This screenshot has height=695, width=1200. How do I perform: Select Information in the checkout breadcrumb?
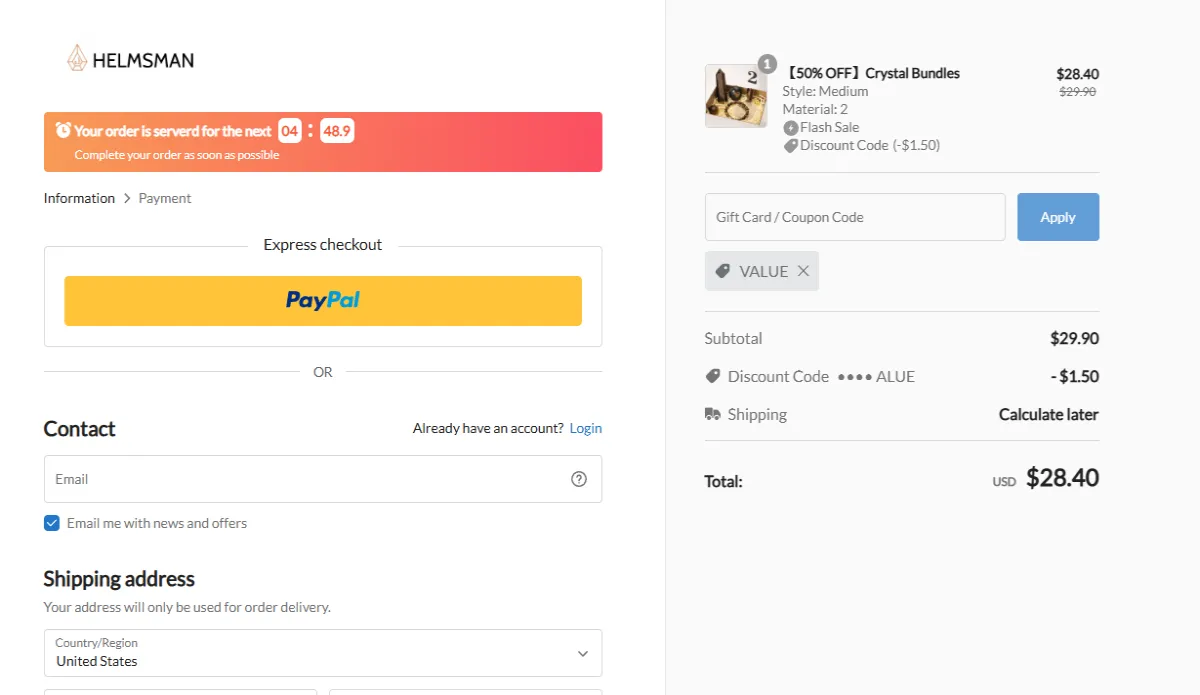pyautogui.click(x=79, y=197)
